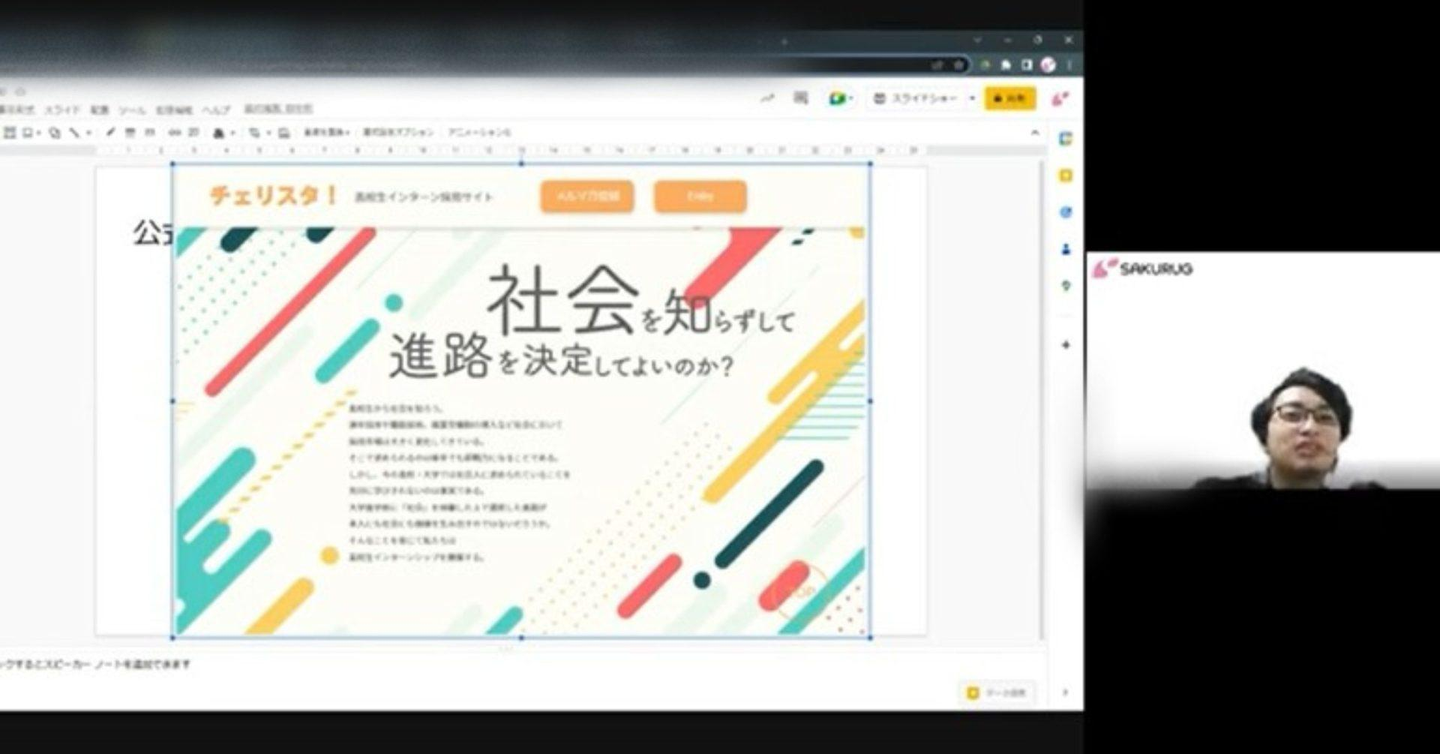Select the 進路を決定してよいのか？ headline text

[562, 359]
